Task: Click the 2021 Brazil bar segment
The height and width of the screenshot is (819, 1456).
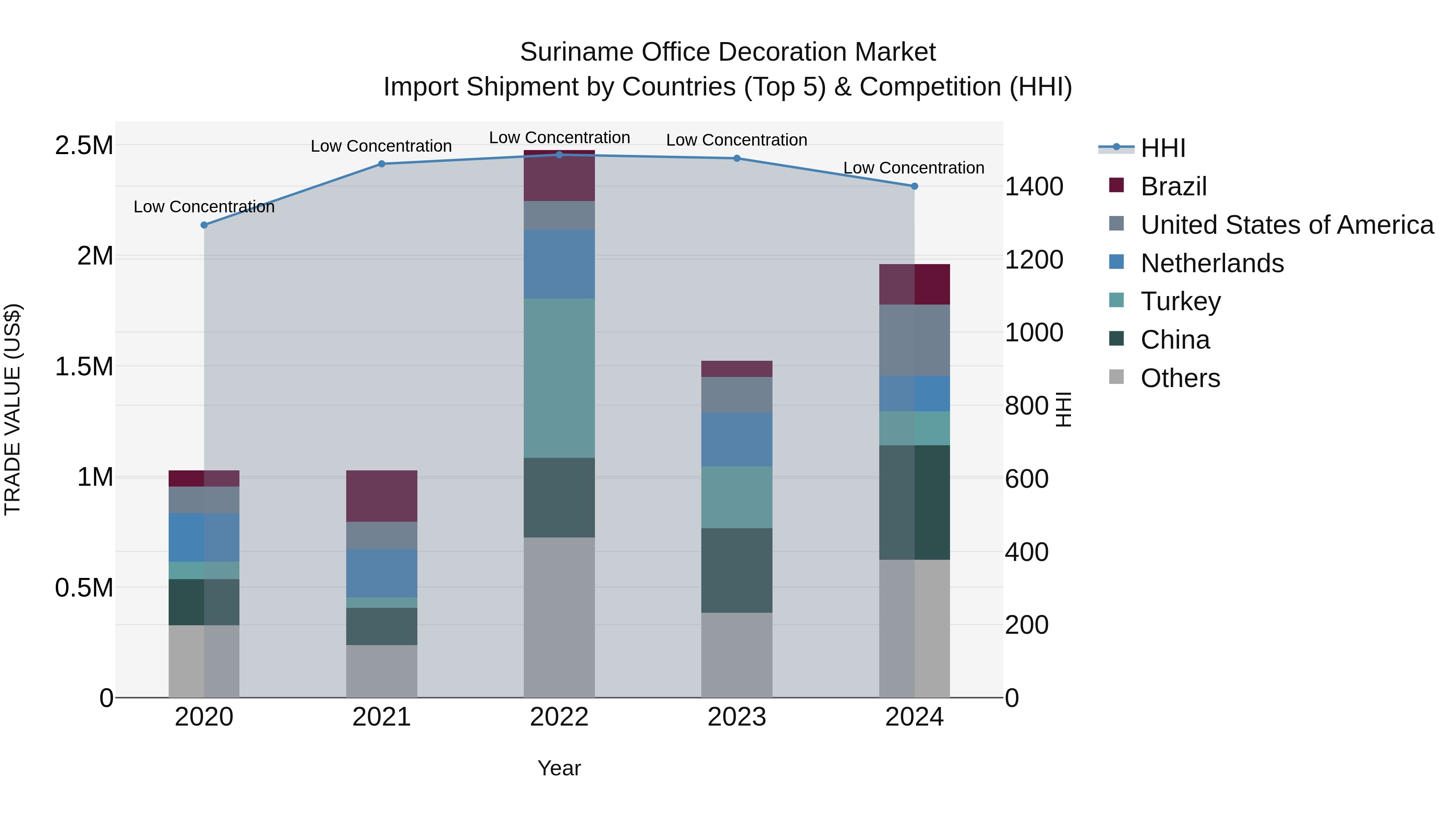Action: [381, 496]
